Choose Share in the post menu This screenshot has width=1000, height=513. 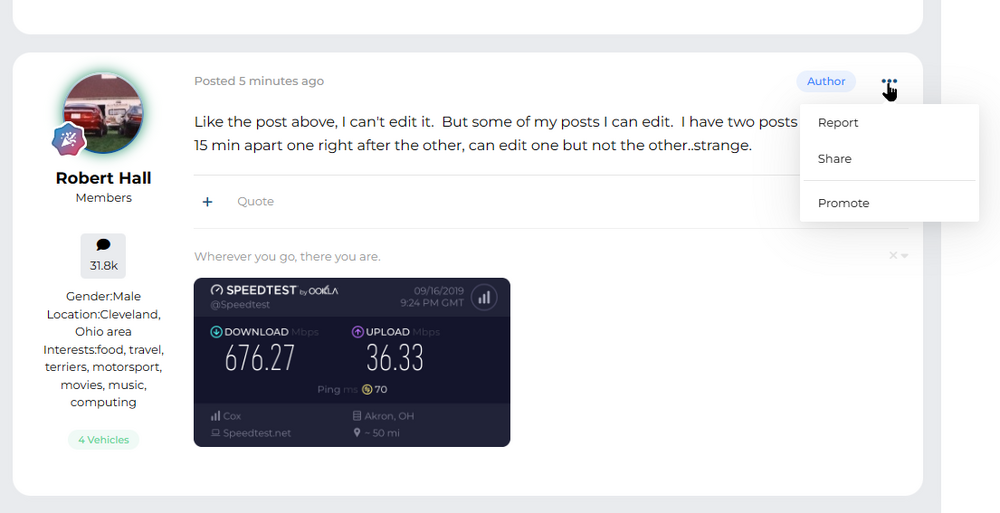point(835,159)
